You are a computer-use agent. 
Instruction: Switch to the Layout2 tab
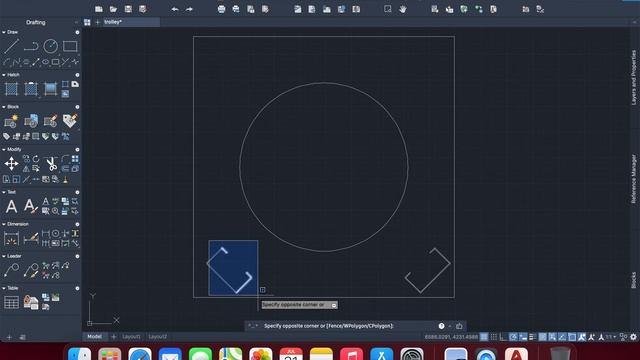(x=158, y=337)
